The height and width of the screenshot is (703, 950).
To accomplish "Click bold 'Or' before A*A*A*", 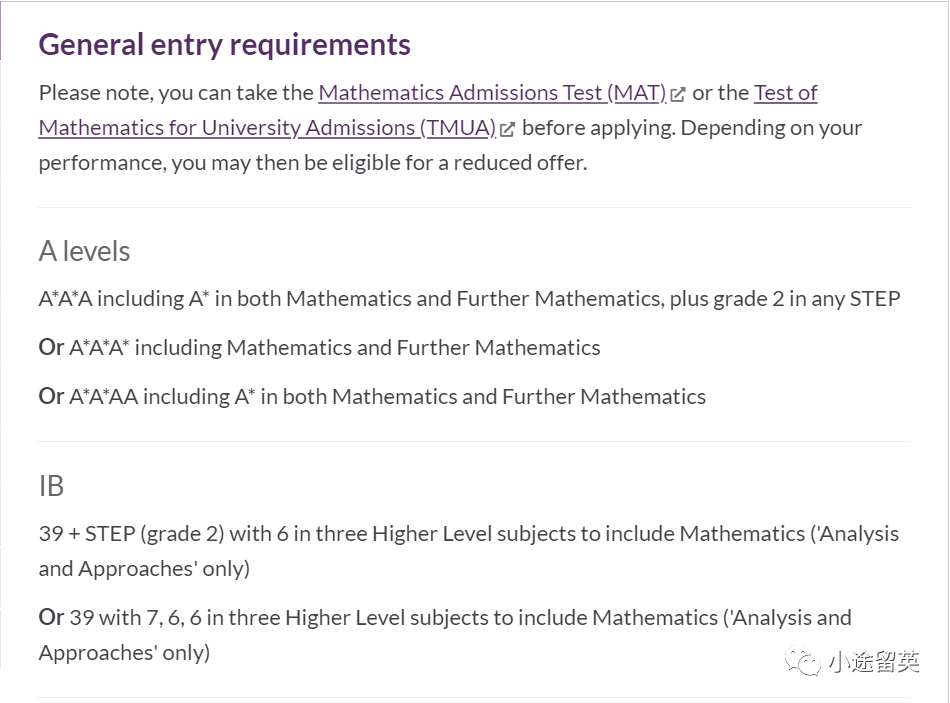I will [x=51, y=347].
